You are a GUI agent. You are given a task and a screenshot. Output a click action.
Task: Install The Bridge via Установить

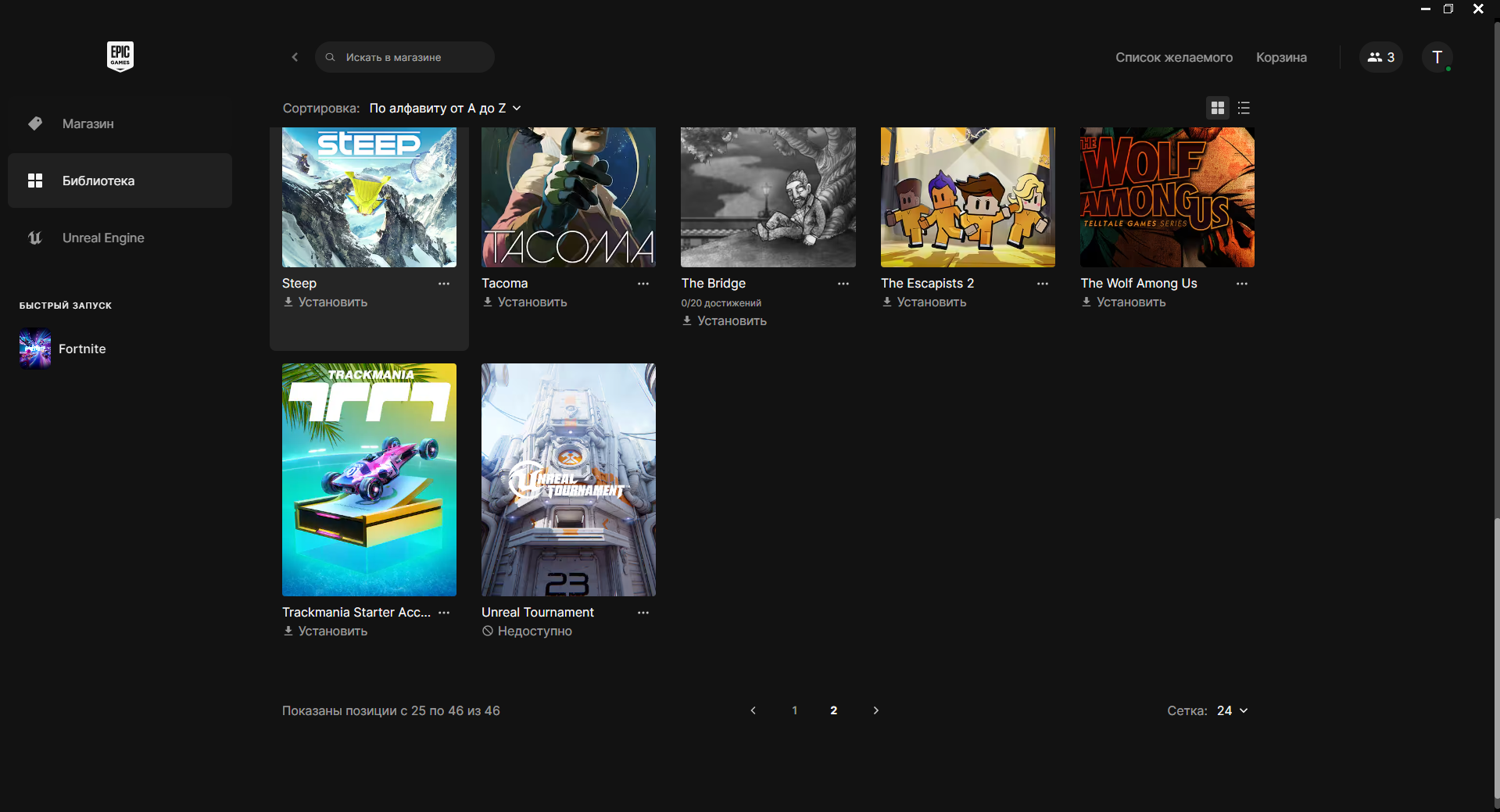point(724,320)
